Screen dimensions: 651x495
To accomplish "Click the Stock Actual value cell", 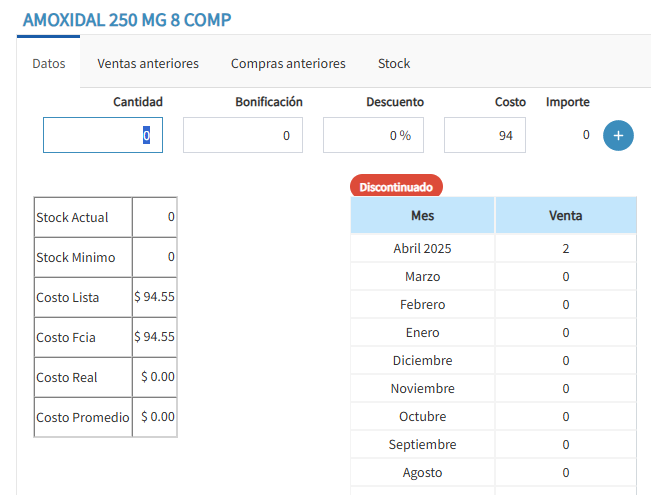I will [155, 217].
